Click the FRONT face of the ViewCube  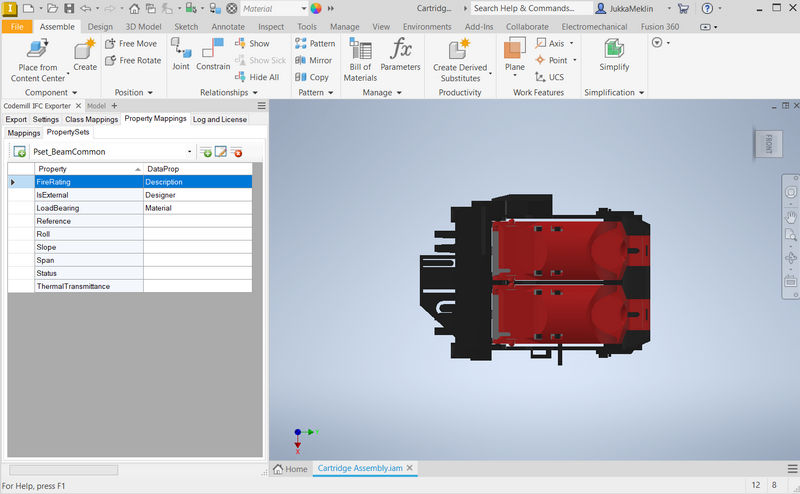pos(767,143)
